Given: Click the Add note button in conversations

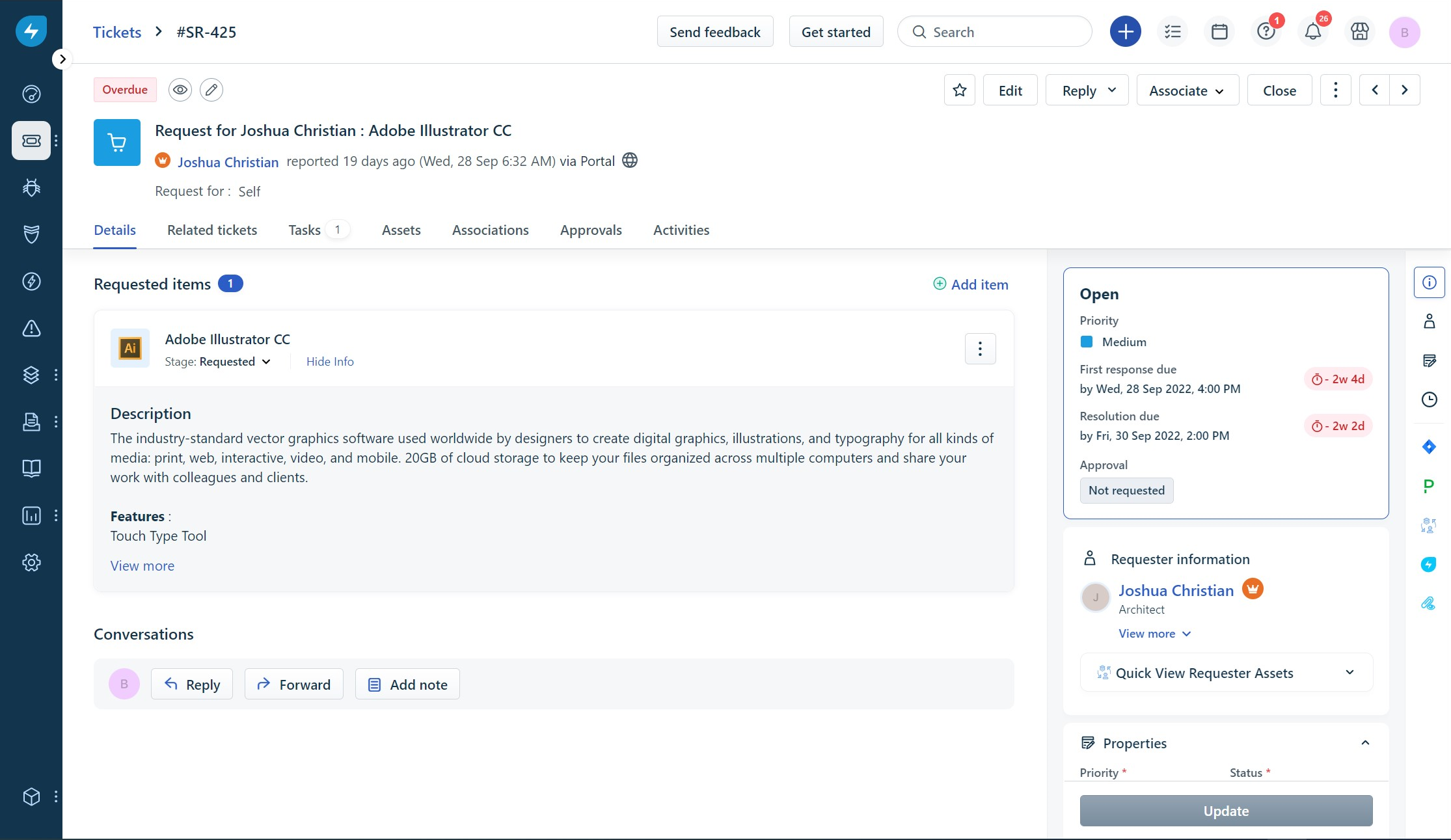Looking at the screenshot, I should click(x=407, y=684).
